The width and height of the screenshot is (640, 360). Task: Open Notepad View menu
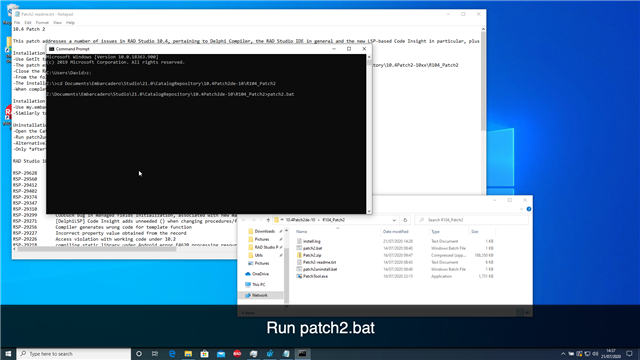(x=58, y=22)
